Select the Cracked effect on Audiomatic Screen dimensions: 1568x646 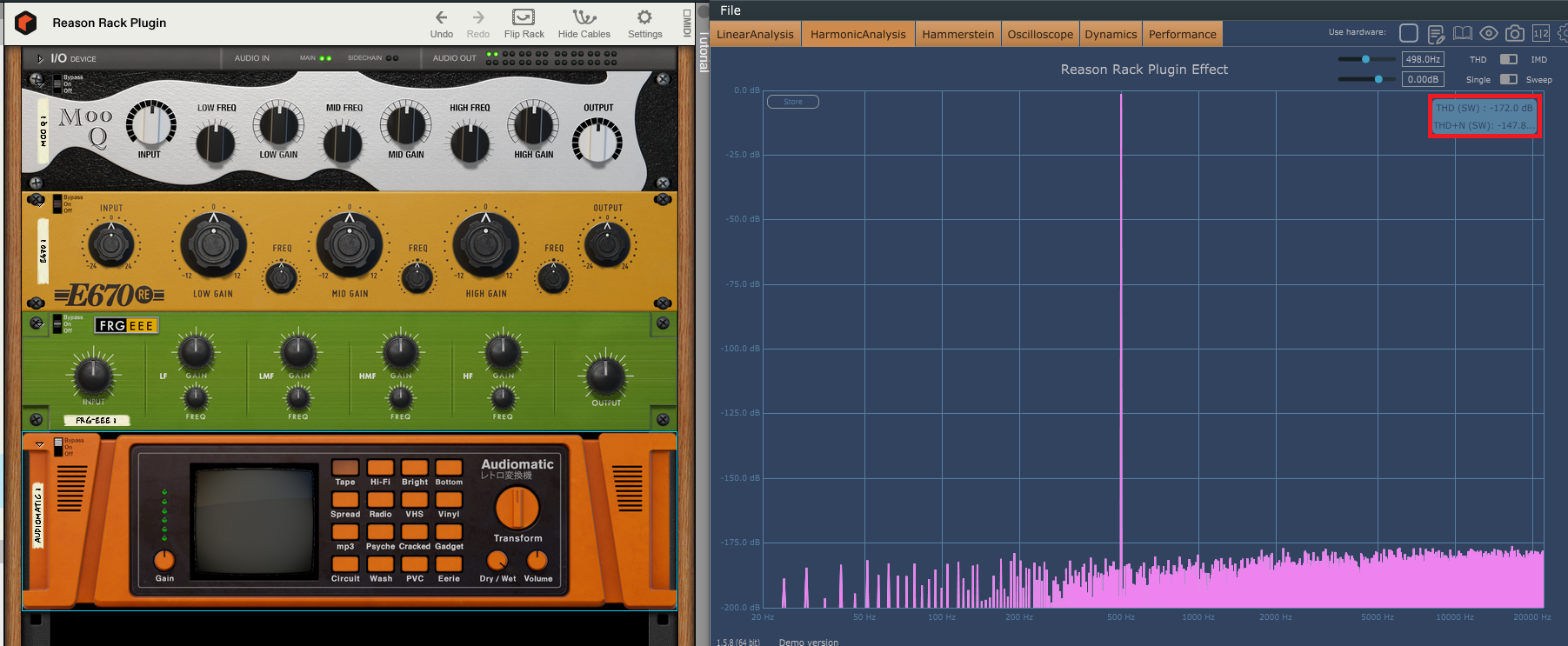pos(415,532)
